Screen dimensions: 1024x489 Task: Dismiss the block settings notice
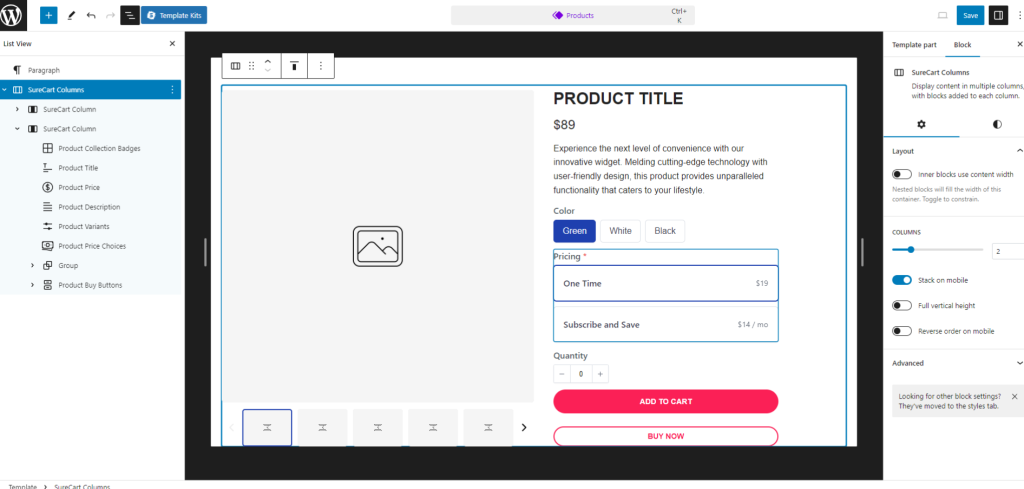tap(1014, 396)
